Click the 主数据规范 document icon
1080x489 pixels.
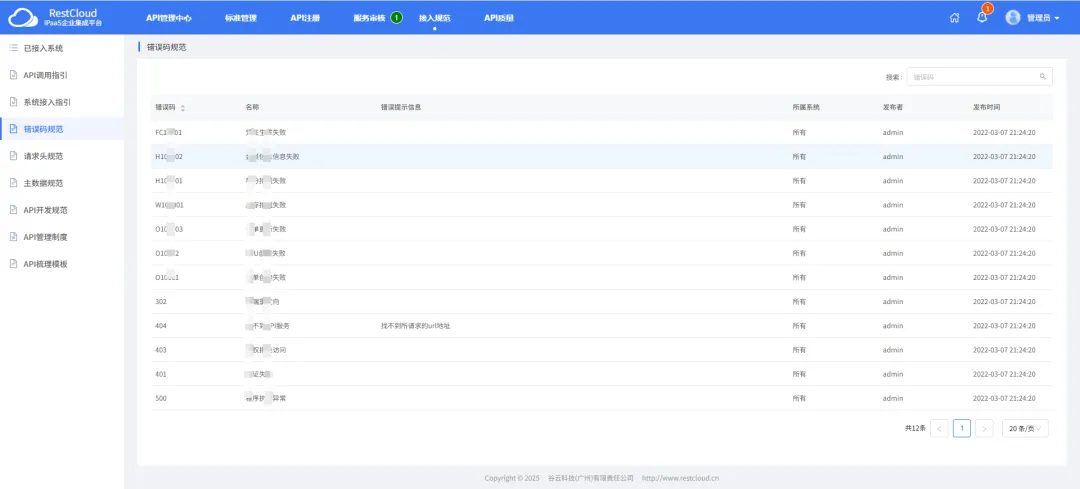coord(12,183)
